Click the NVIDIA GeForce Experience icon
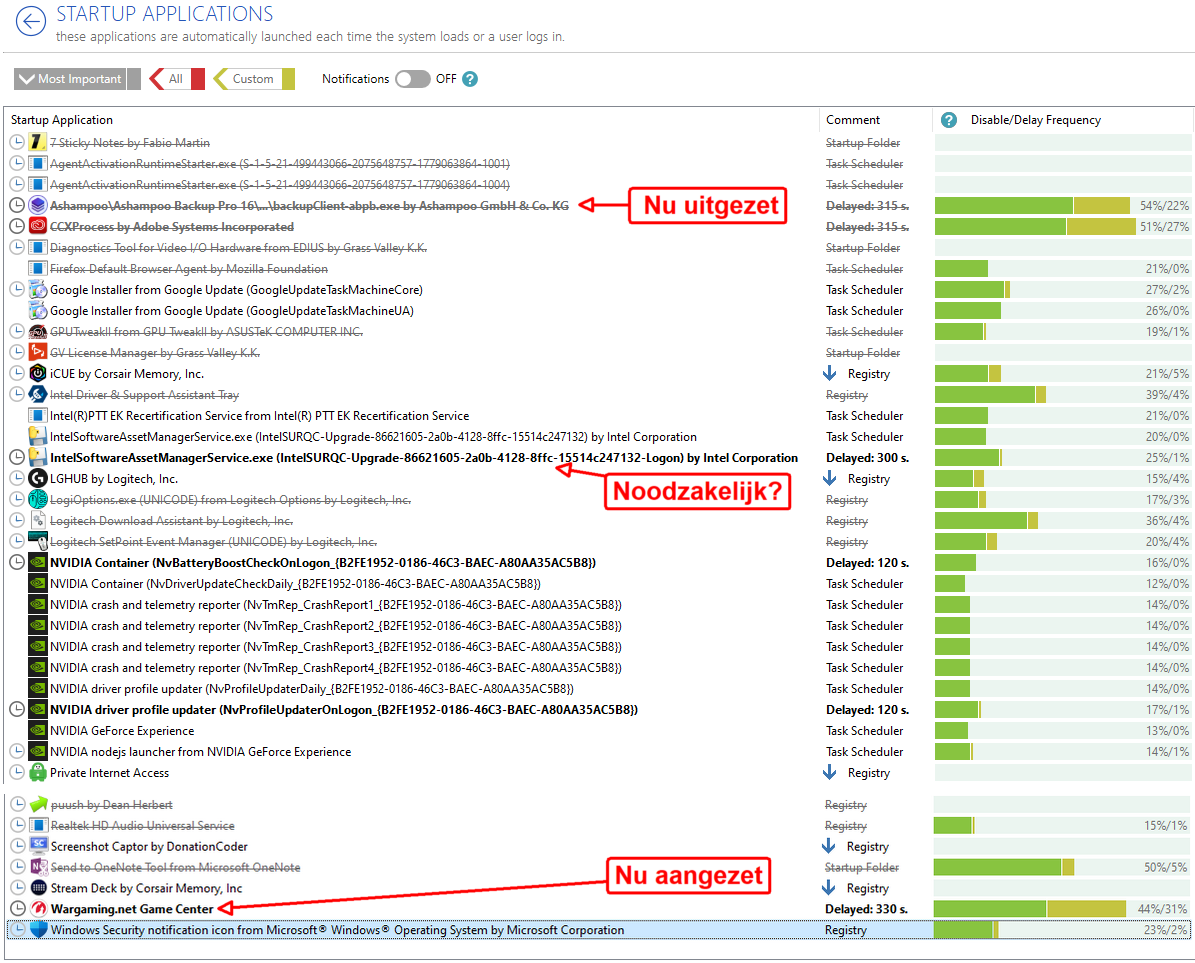 pos(37,731)
